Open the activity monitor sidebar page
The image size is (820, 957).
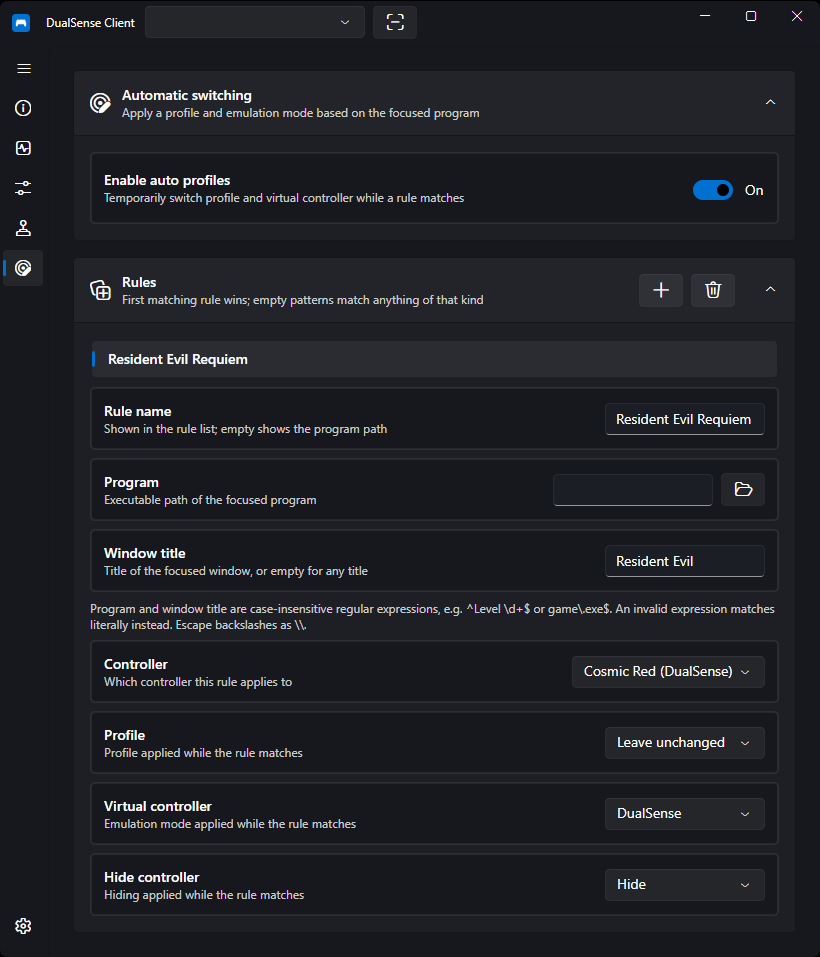point(23,148)
